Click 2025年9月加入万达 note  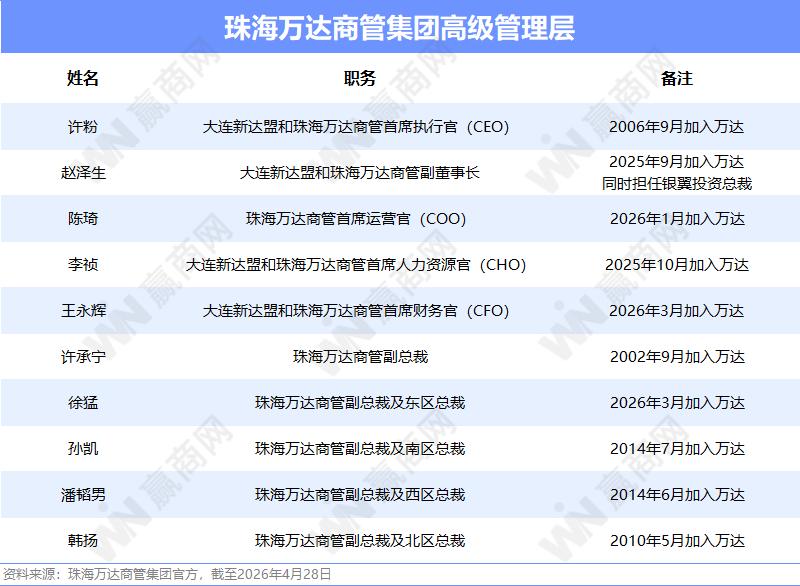pos(677,162)
